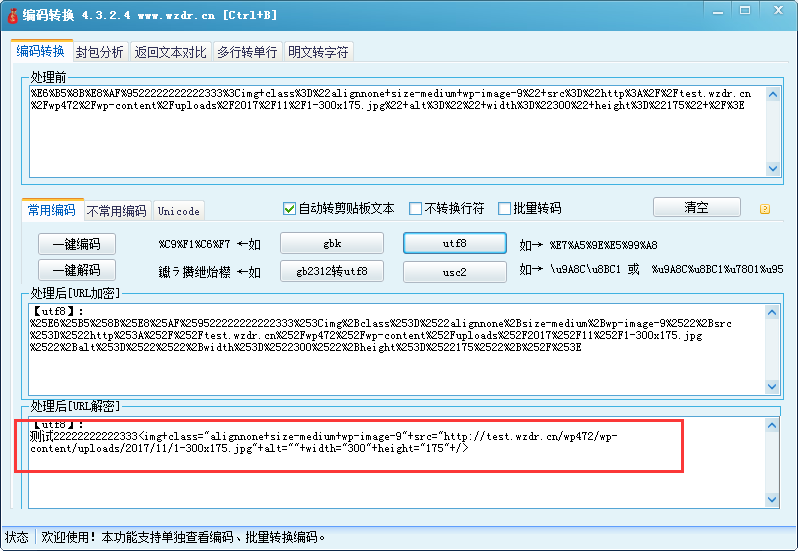Enable the 批量转码 checkbox

tap(504, 209)
